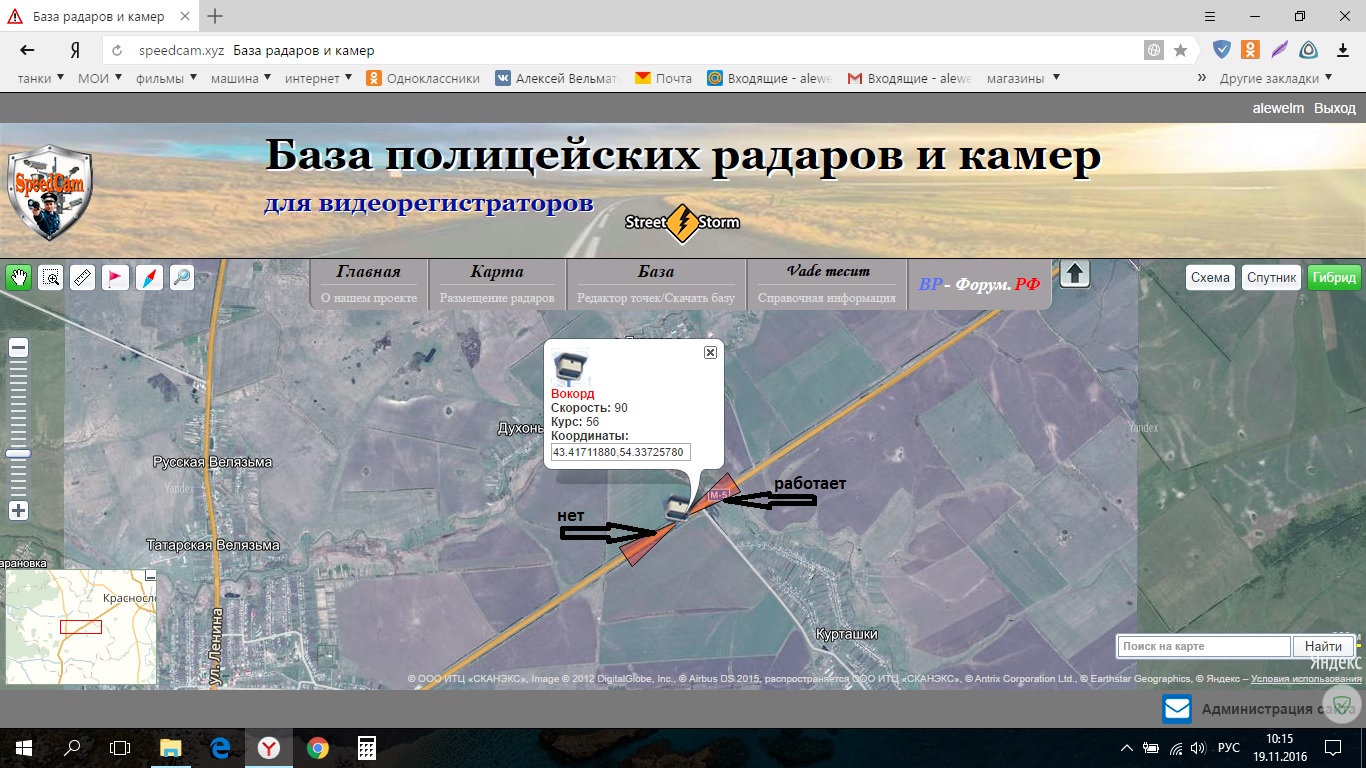Enable the Гибрид map layer
The height and width of the screenshot is (768, 1366).
pos(1334,278)
